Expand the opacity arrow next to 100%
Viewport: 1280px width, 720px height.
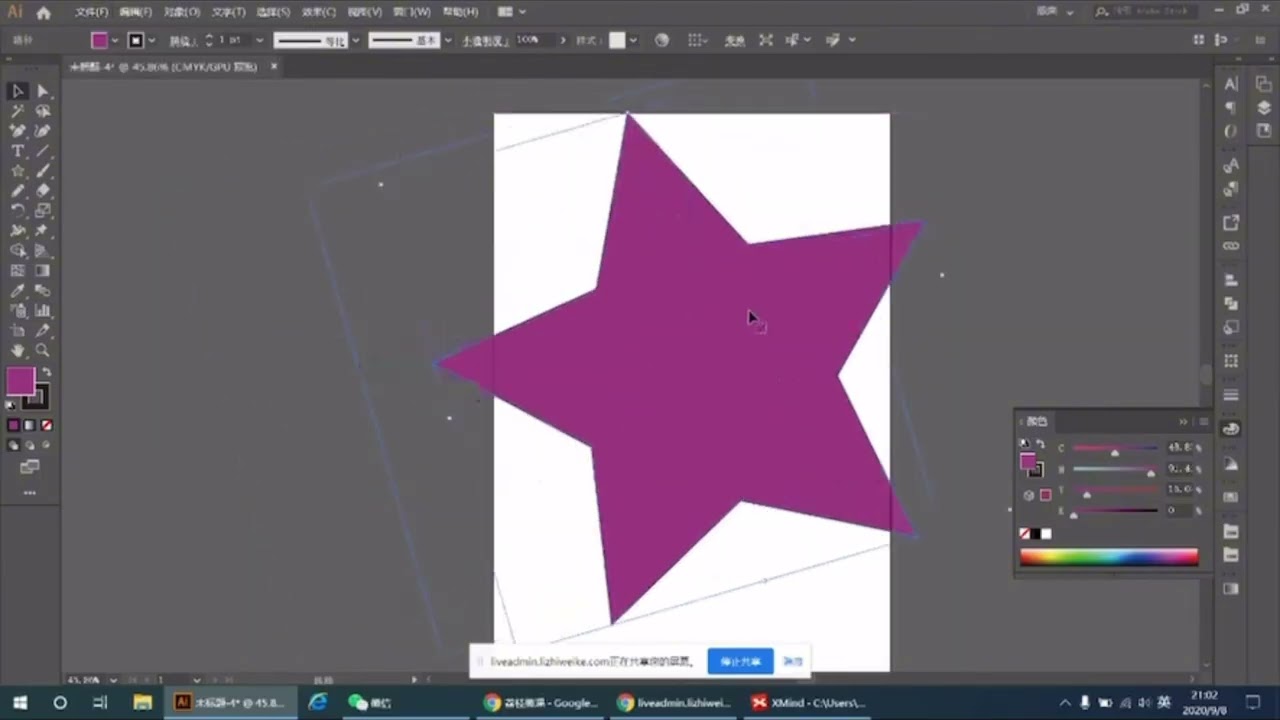(563, 41)
